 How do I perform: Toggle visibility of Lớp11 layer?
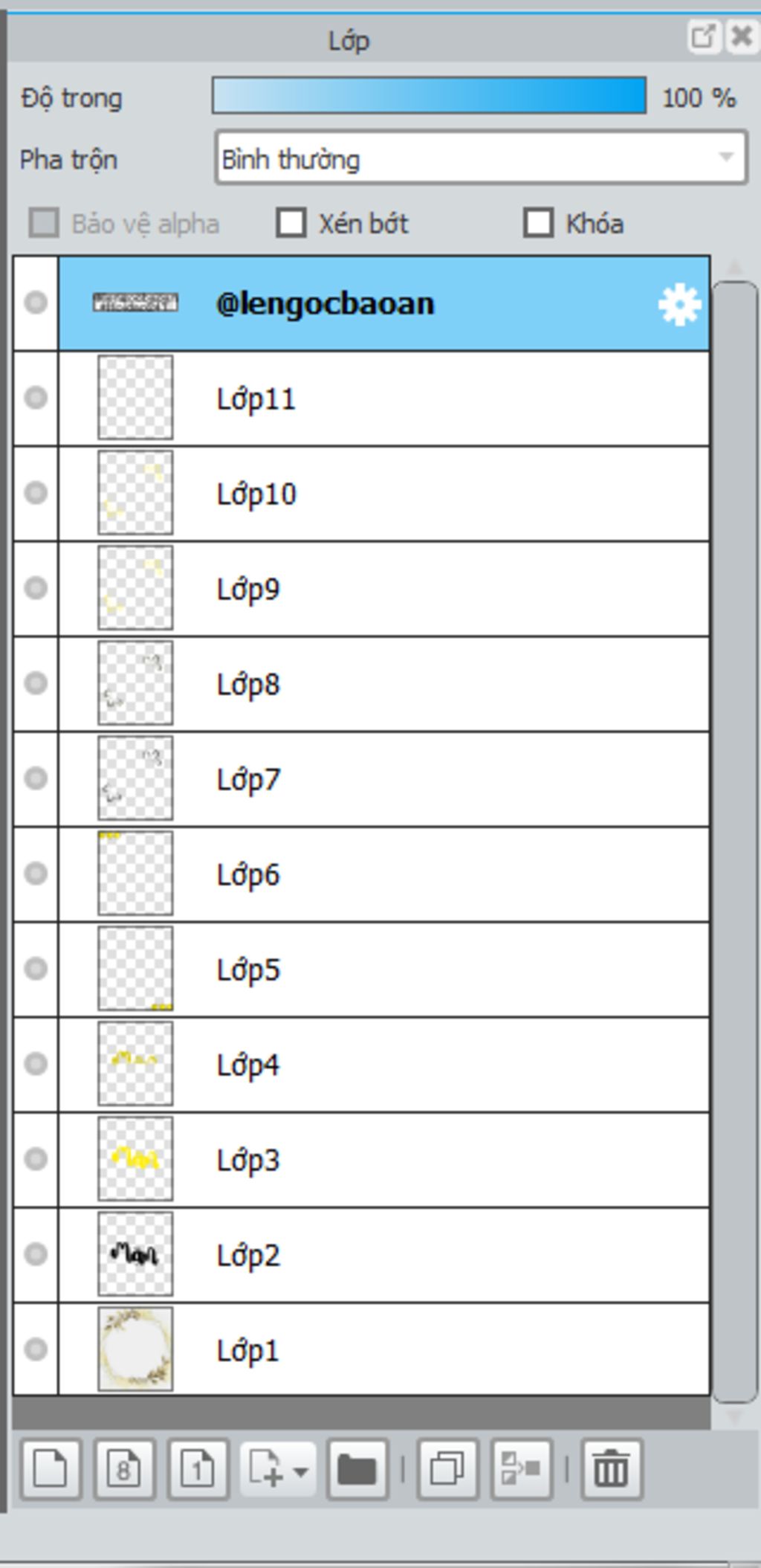36,398
